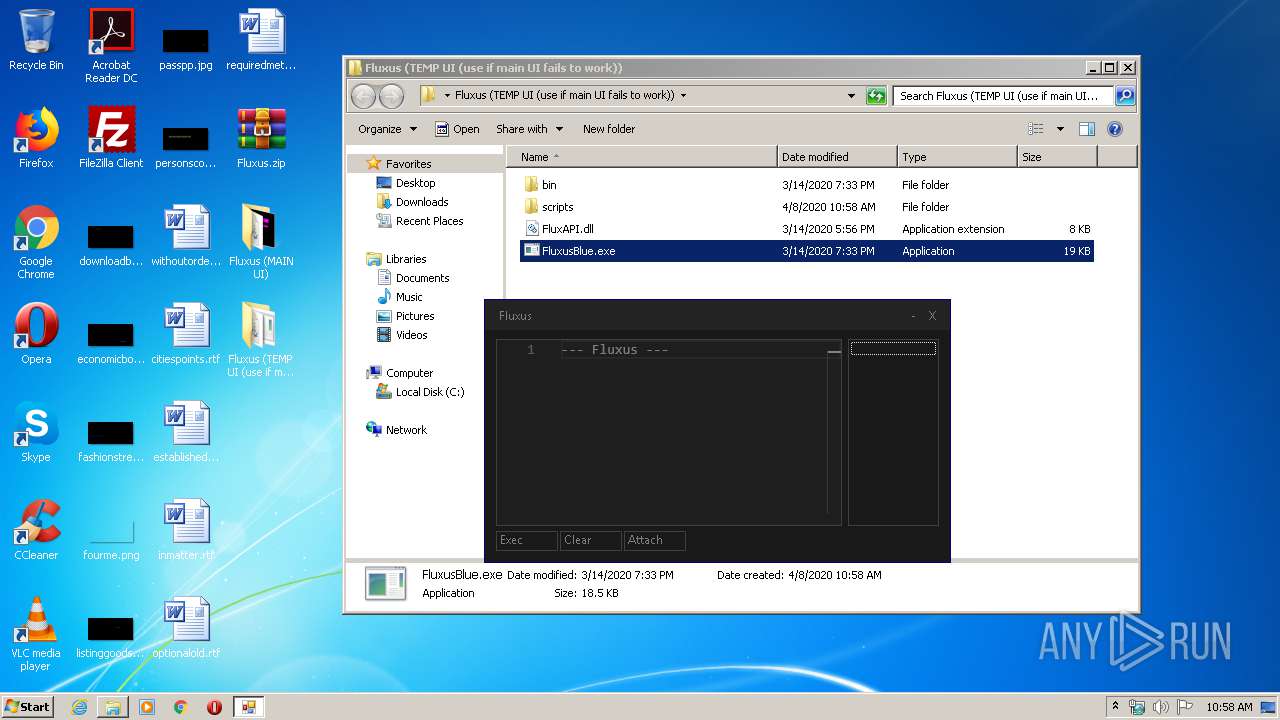This screenshot has height=720, width=1280.
Task: Click the Explorer Forward navigation button
Action: 392,96
